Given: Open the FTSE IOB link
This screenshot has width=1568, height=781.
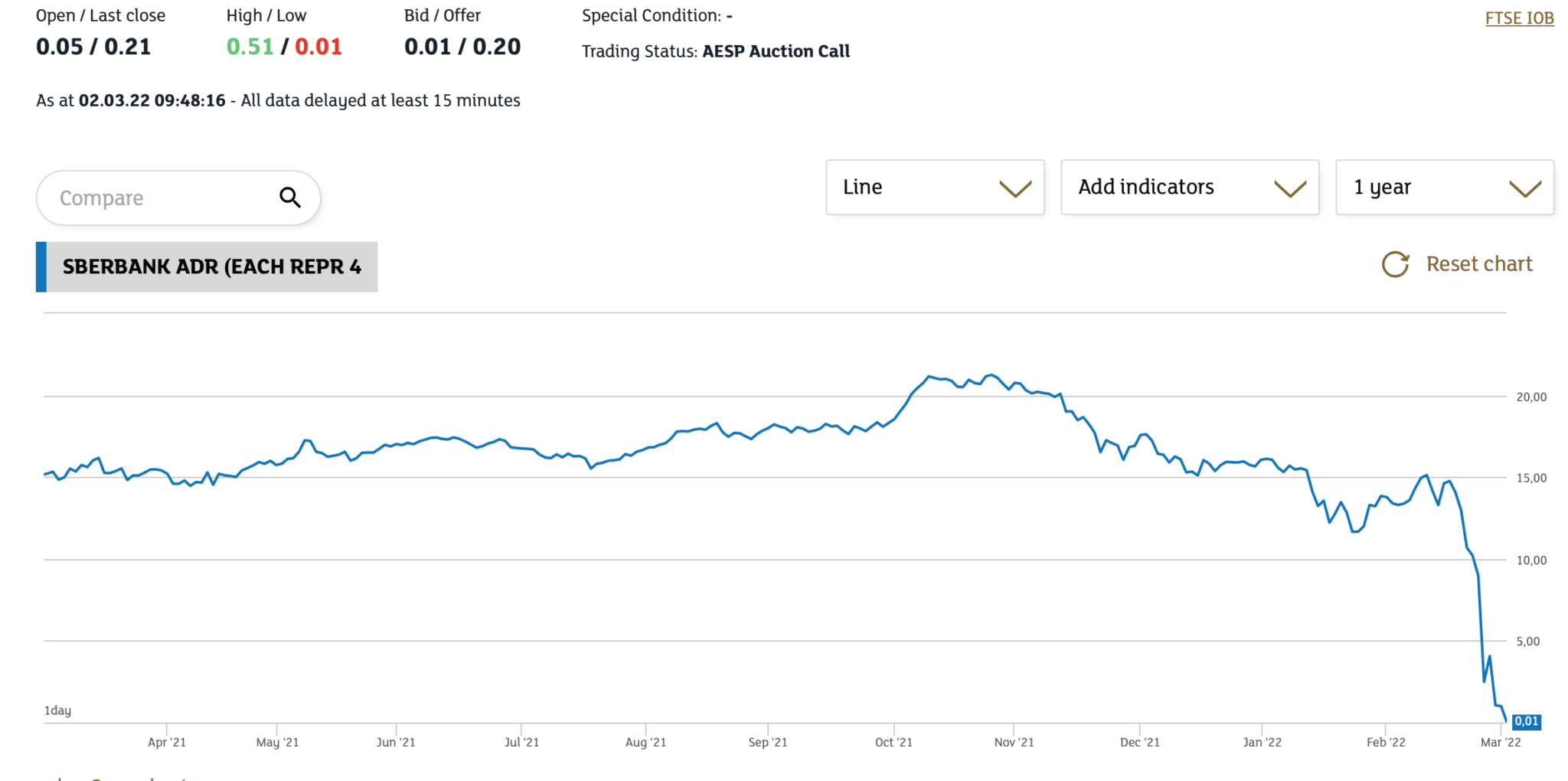Looking at the screenshot, I should pyautogui.click(x=1519, y=18).
